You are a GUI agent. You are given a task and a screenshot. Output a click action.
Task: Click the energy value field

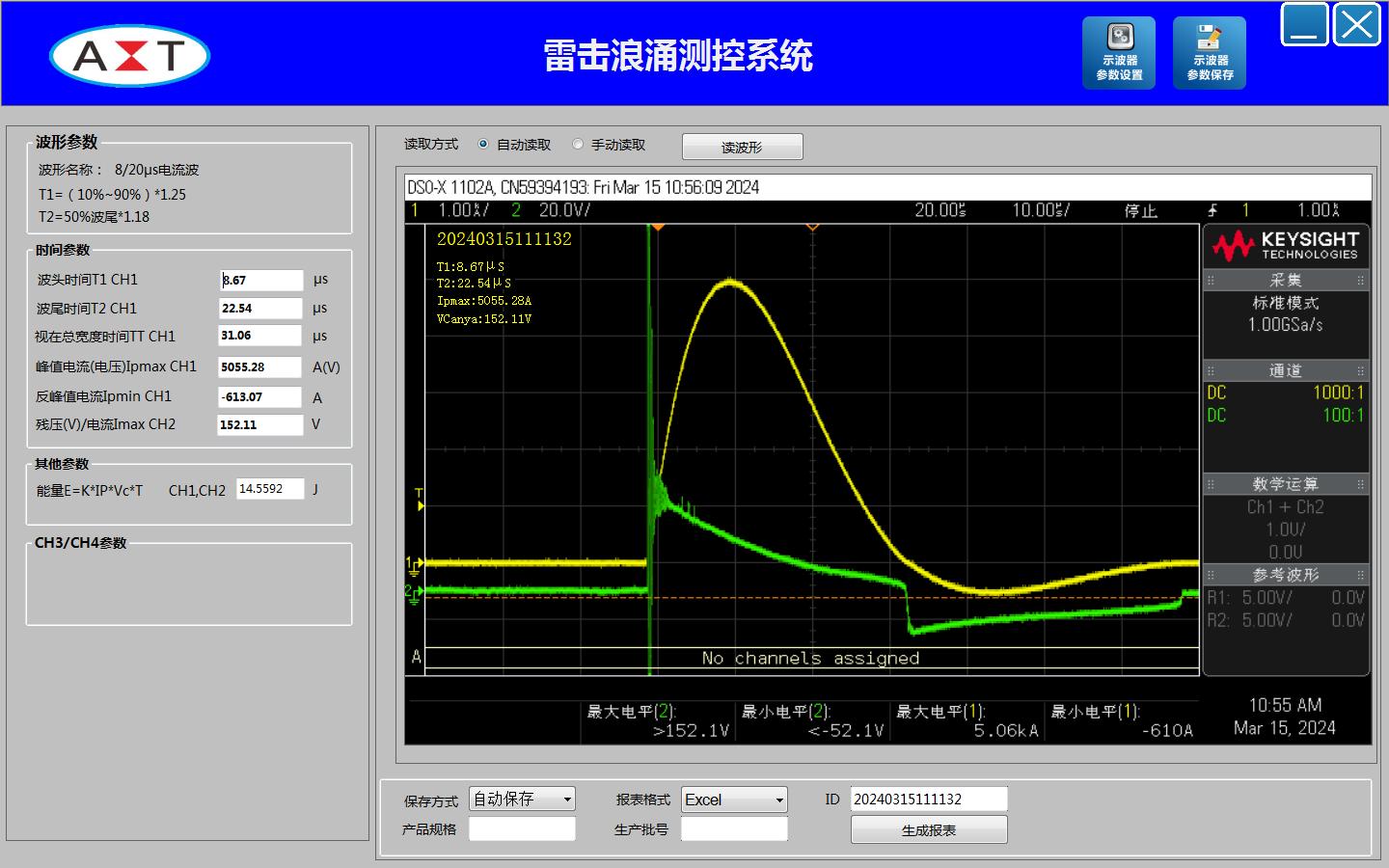270,490
